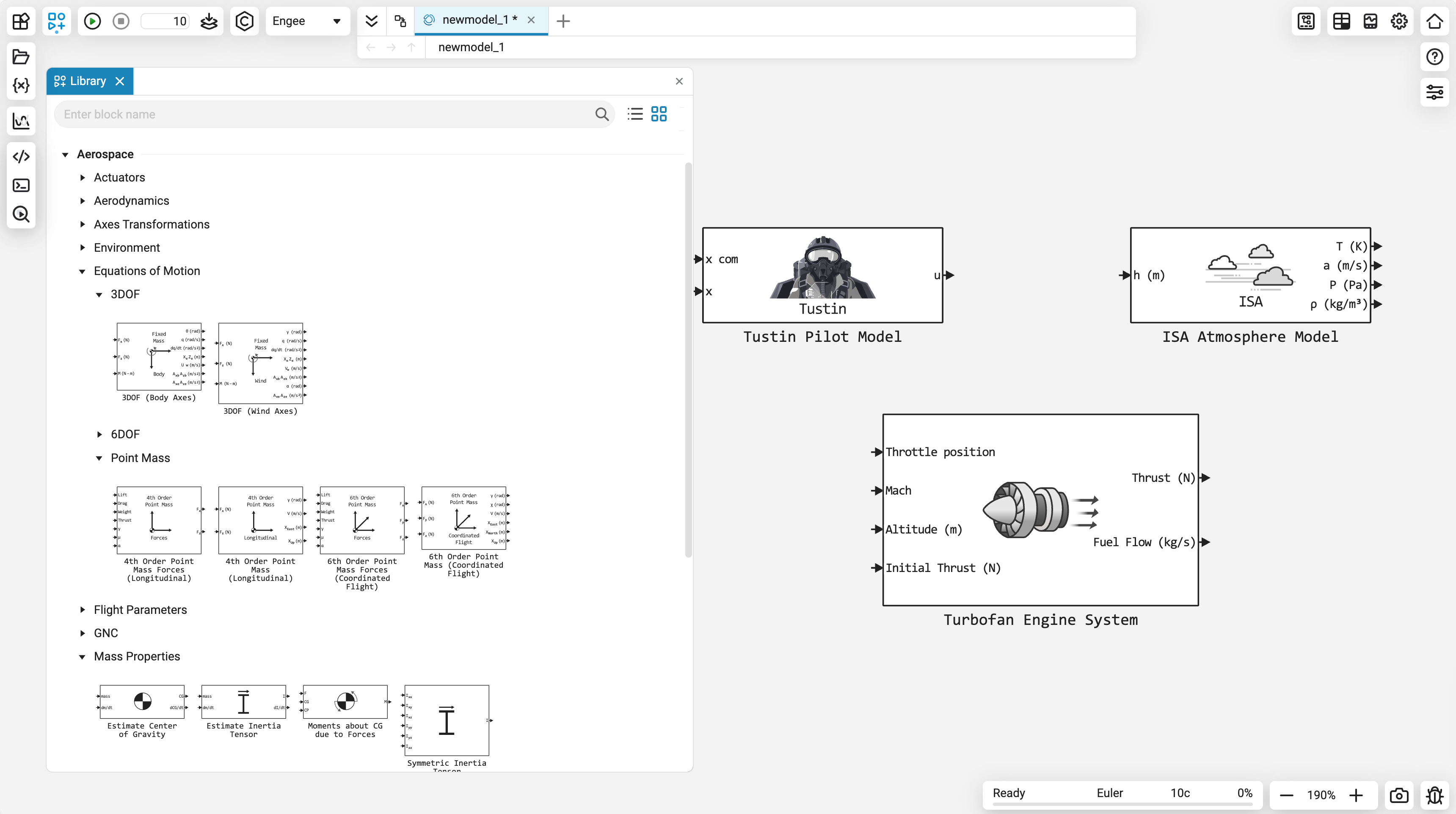The height and width of the screenshot is (814, 1456).
Task: Select the Library panel tab
Action: coord(87,81)
